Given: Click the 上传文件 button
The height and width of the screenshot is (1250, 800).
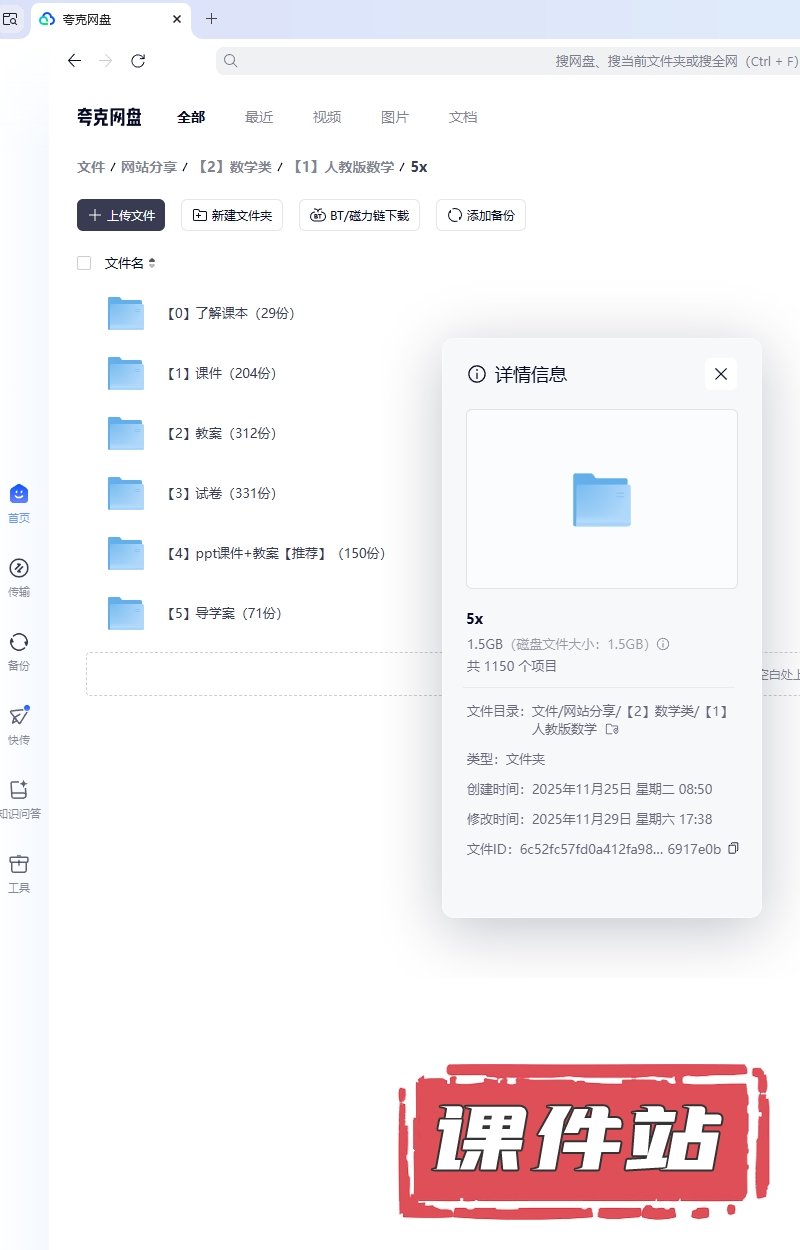Looking at the screenshot, I should [121, 215].
